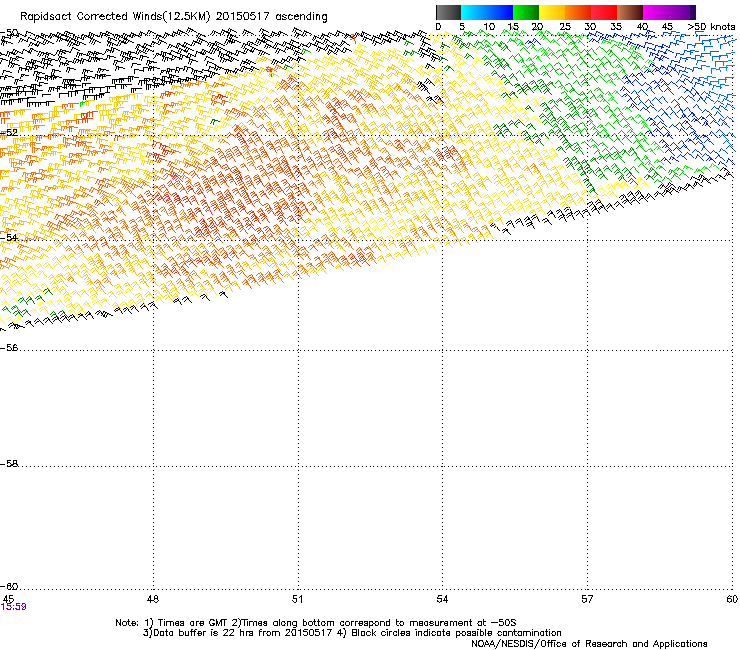Screen dimensions: 740x650
Task: Click the Rapidscat Corrected Winds title text
Action: coord(174,16)
